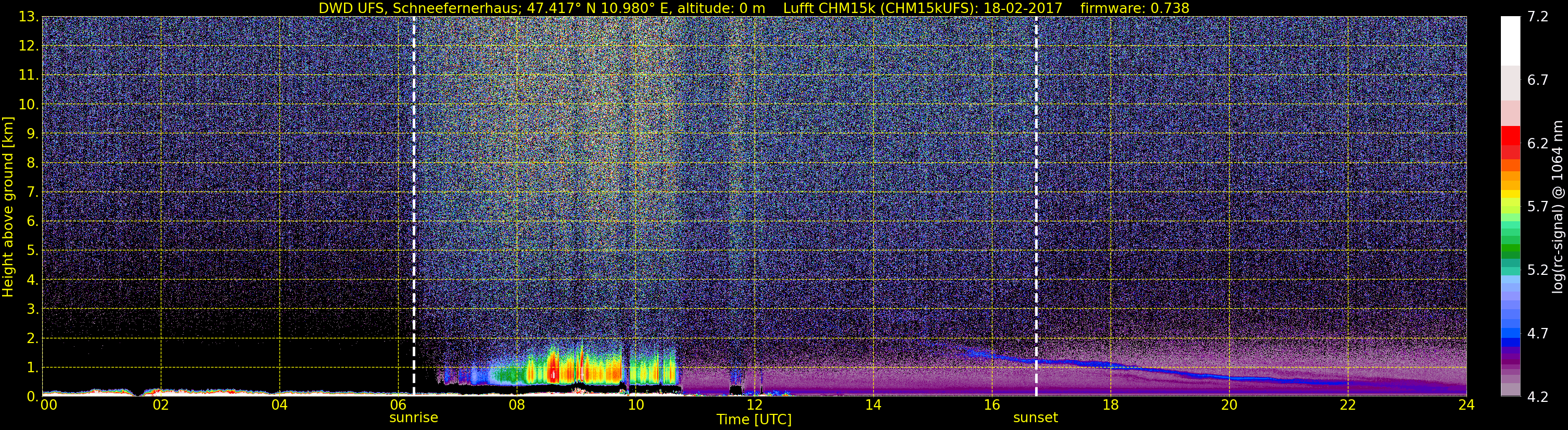The image size is (1568, 430).
Task: Click the colorbar tick value 4.2
Action: click(1538, 397)
